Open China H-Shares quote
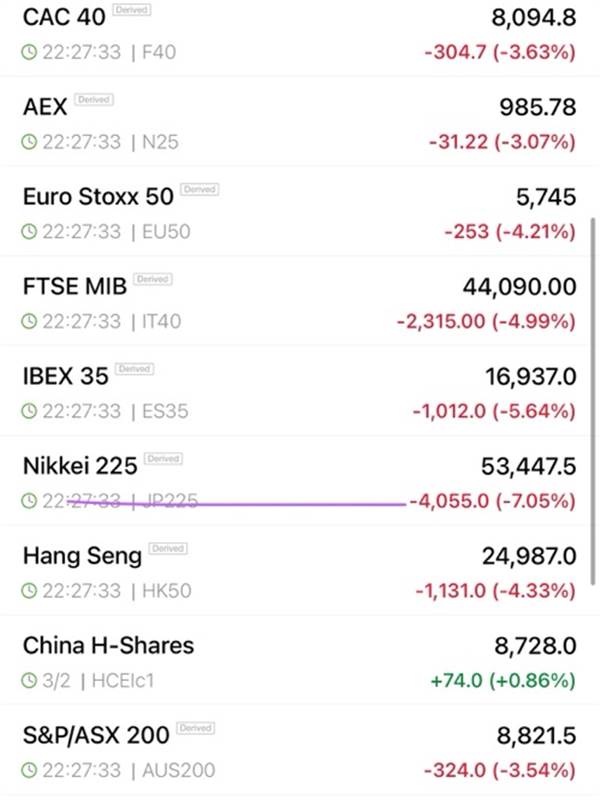 coord(108,645)
